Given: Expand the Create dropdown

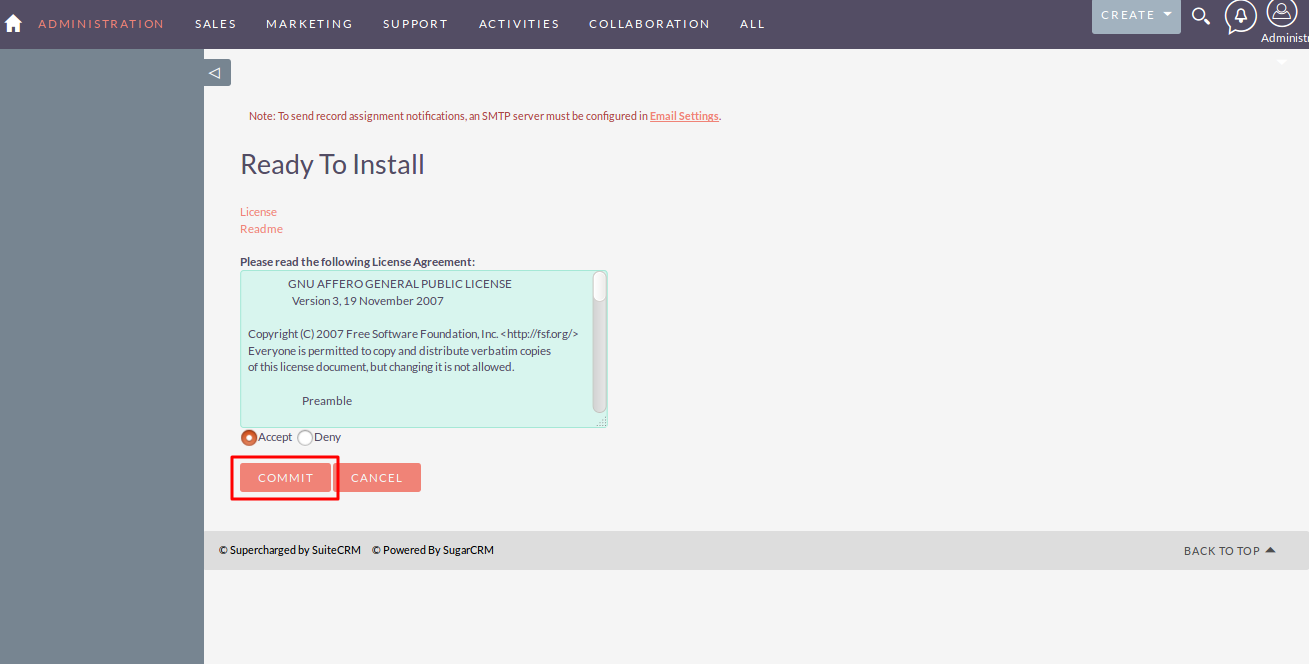Looking at the screenshot, I should [1136, 16].
